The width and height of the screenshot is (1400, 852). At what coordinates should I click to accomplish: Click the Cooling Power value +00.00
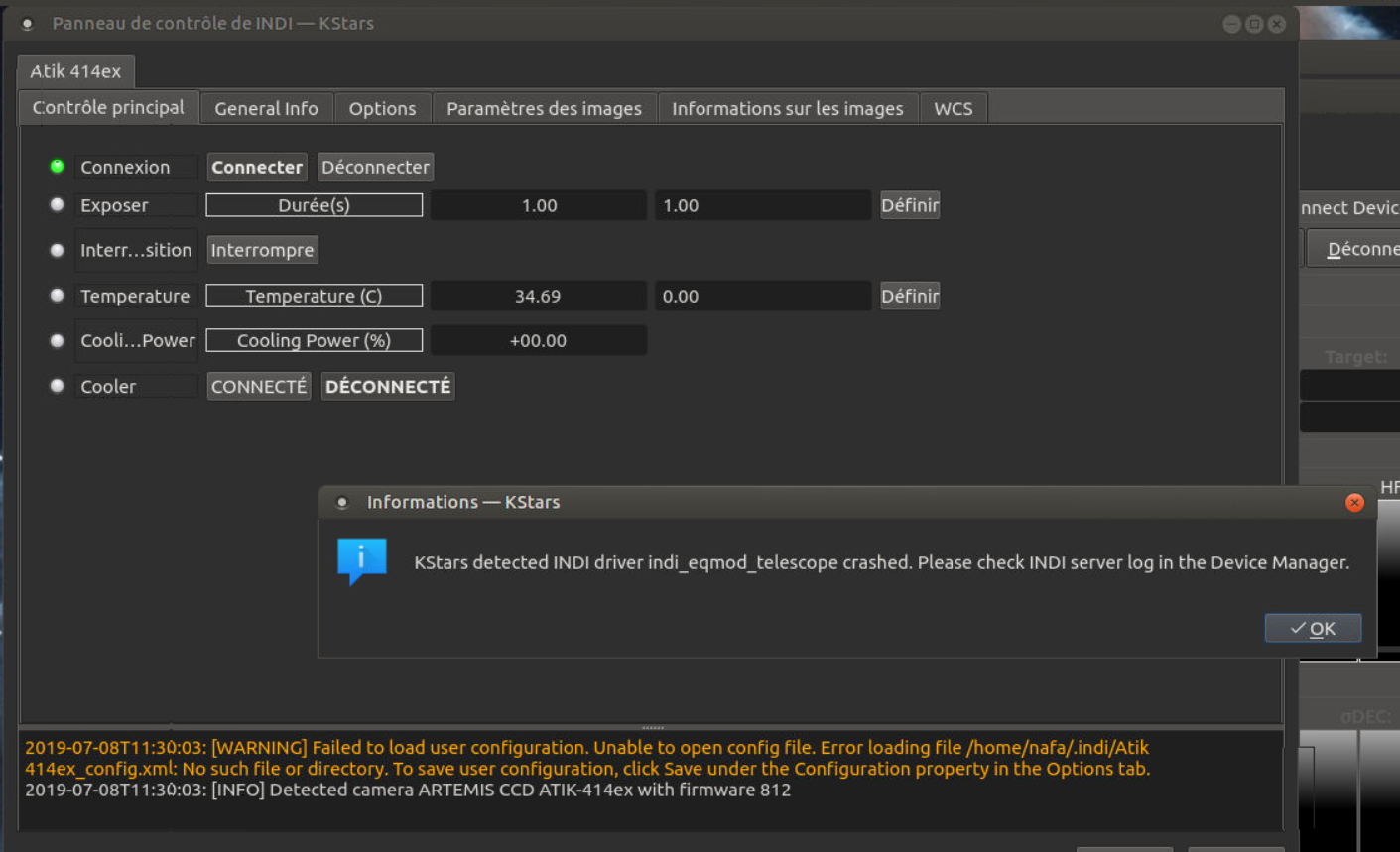[x=539, y=340]
